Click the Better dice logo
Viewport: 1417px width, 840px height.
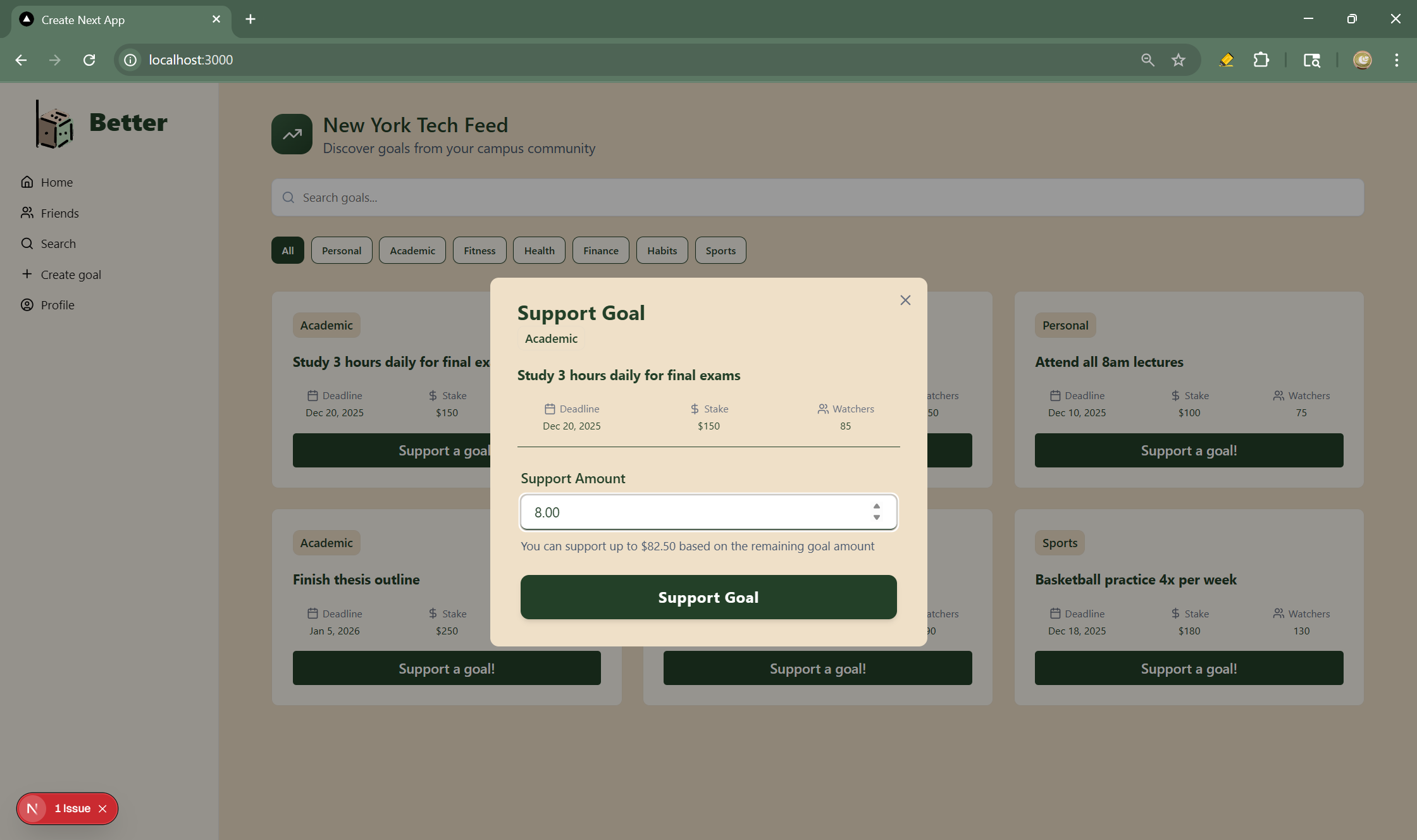(54, 125)
